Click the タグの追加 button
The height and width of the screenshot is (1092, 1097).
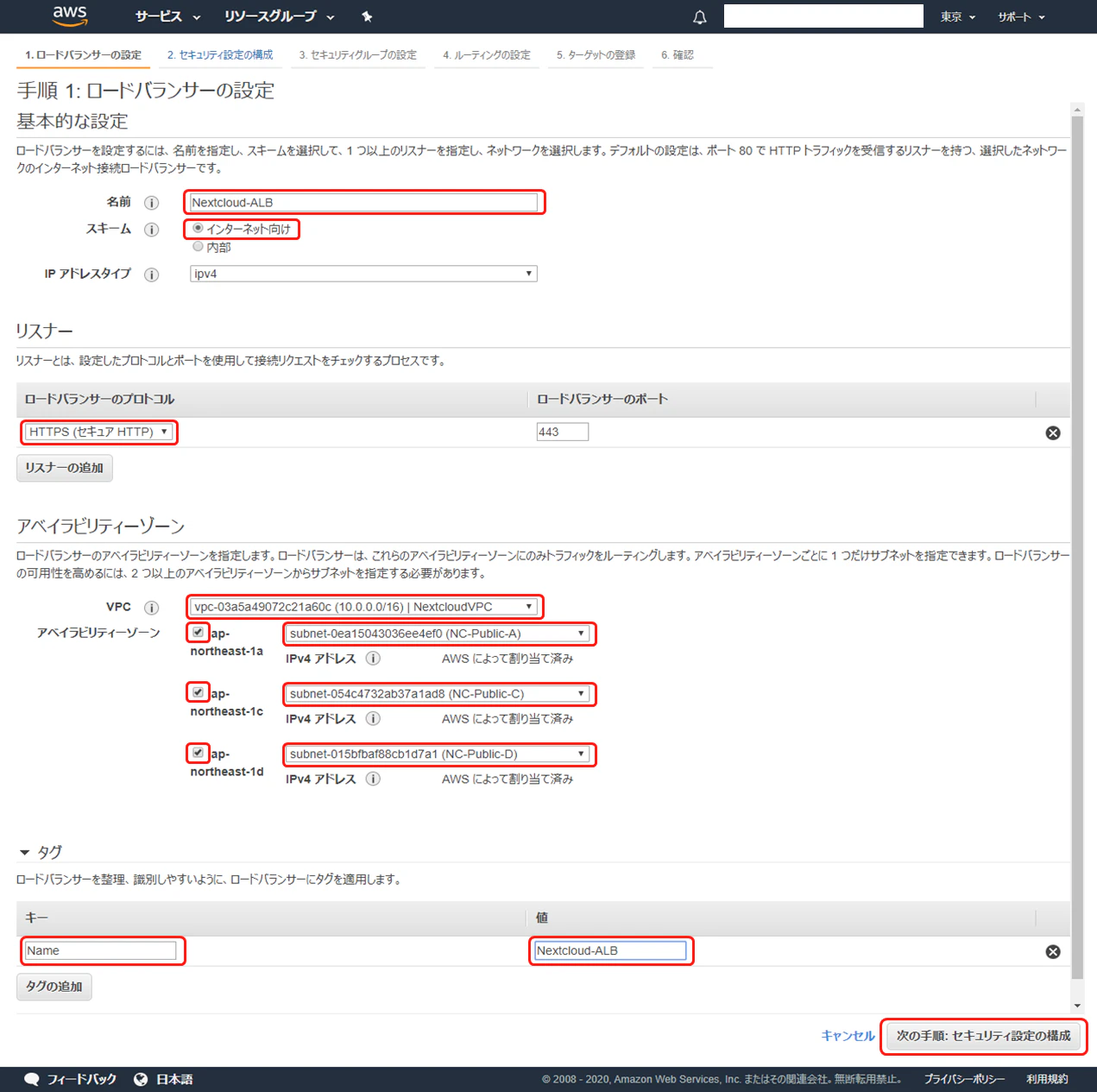(54, 987)
